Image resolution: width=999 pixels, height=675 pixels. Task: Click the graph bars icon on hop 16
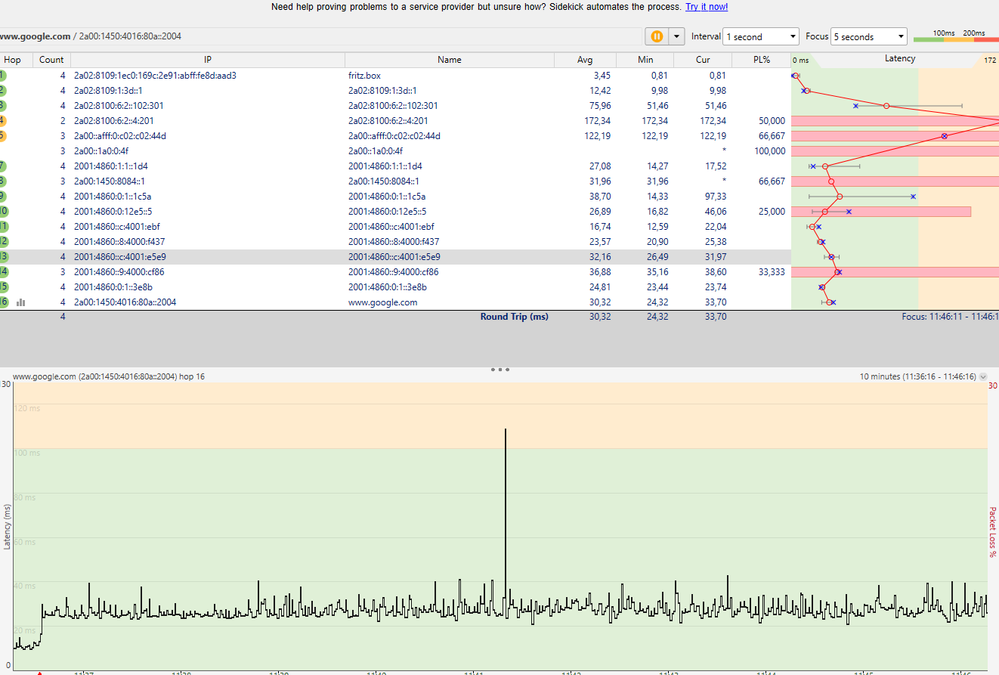(20, 302)
